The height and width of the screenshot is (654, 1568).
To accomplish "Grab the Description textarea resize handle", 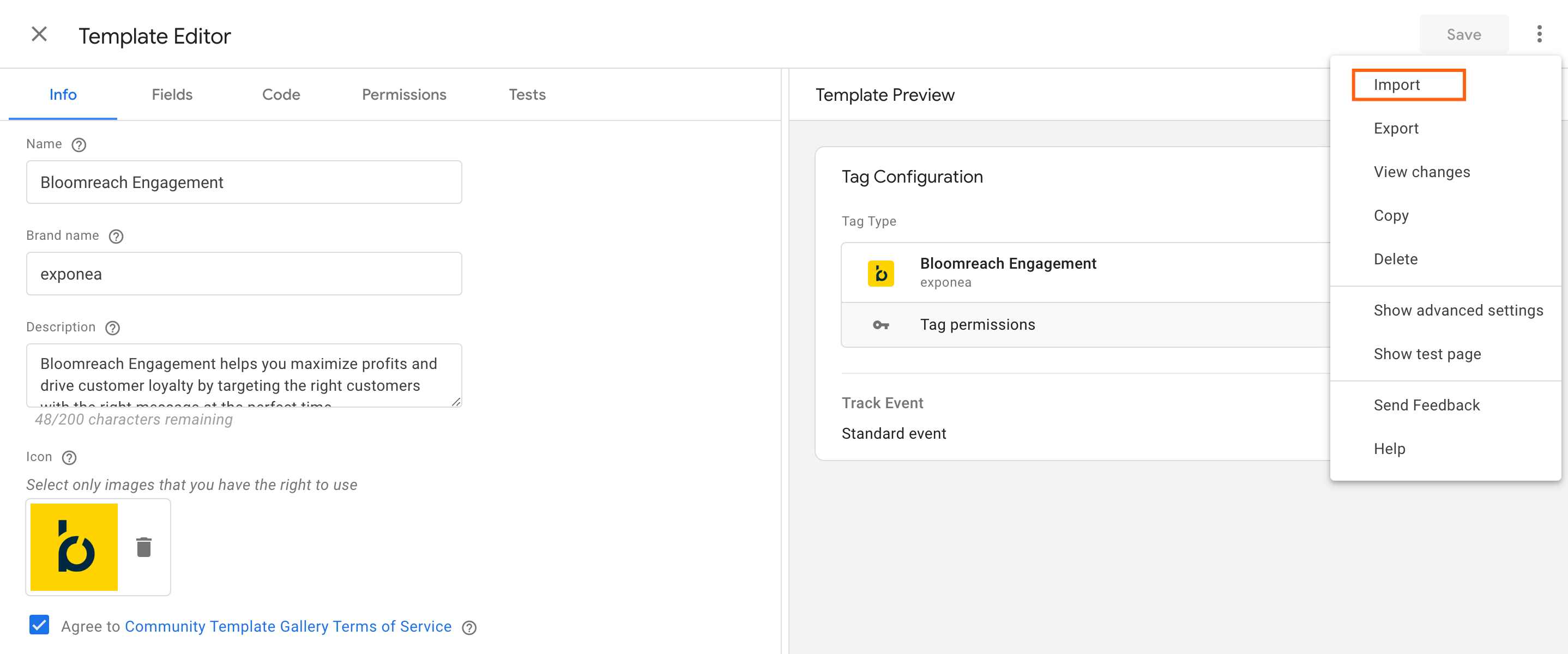I will [x=456, y=402].
